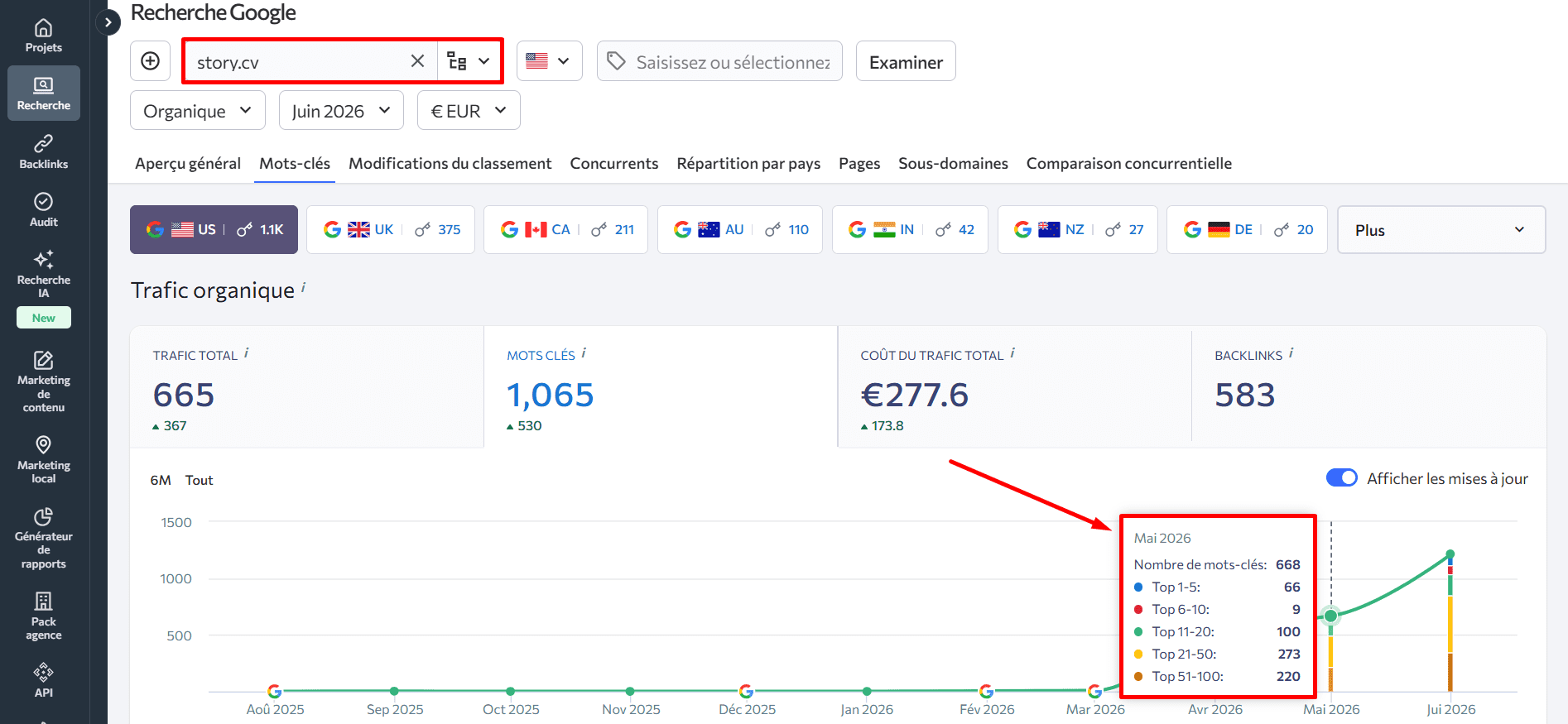This screenshot has width=1568, height=724.
Task: Click Google update marker at Fév 2026
Action: pos(986,691)
